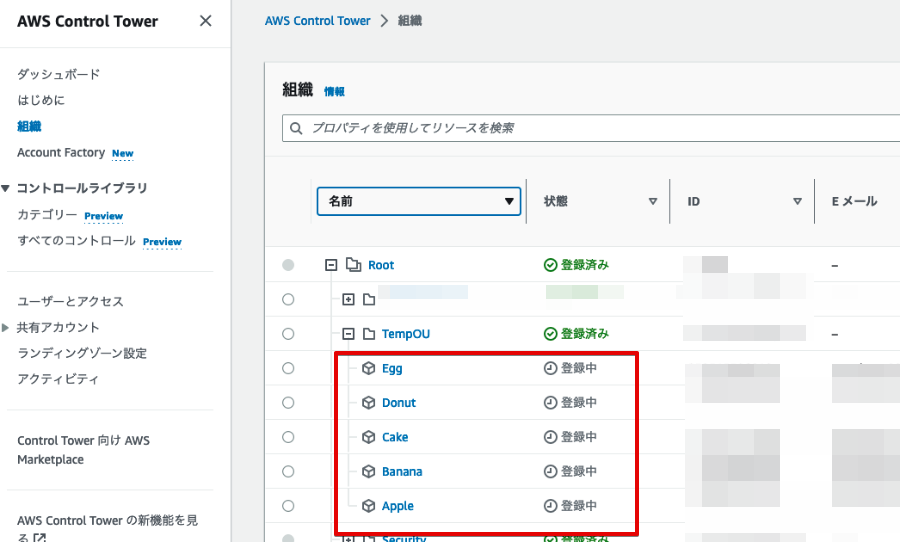Open the TempOU link
The height and width of the screenshot is (542, 900).
[406, 334]
